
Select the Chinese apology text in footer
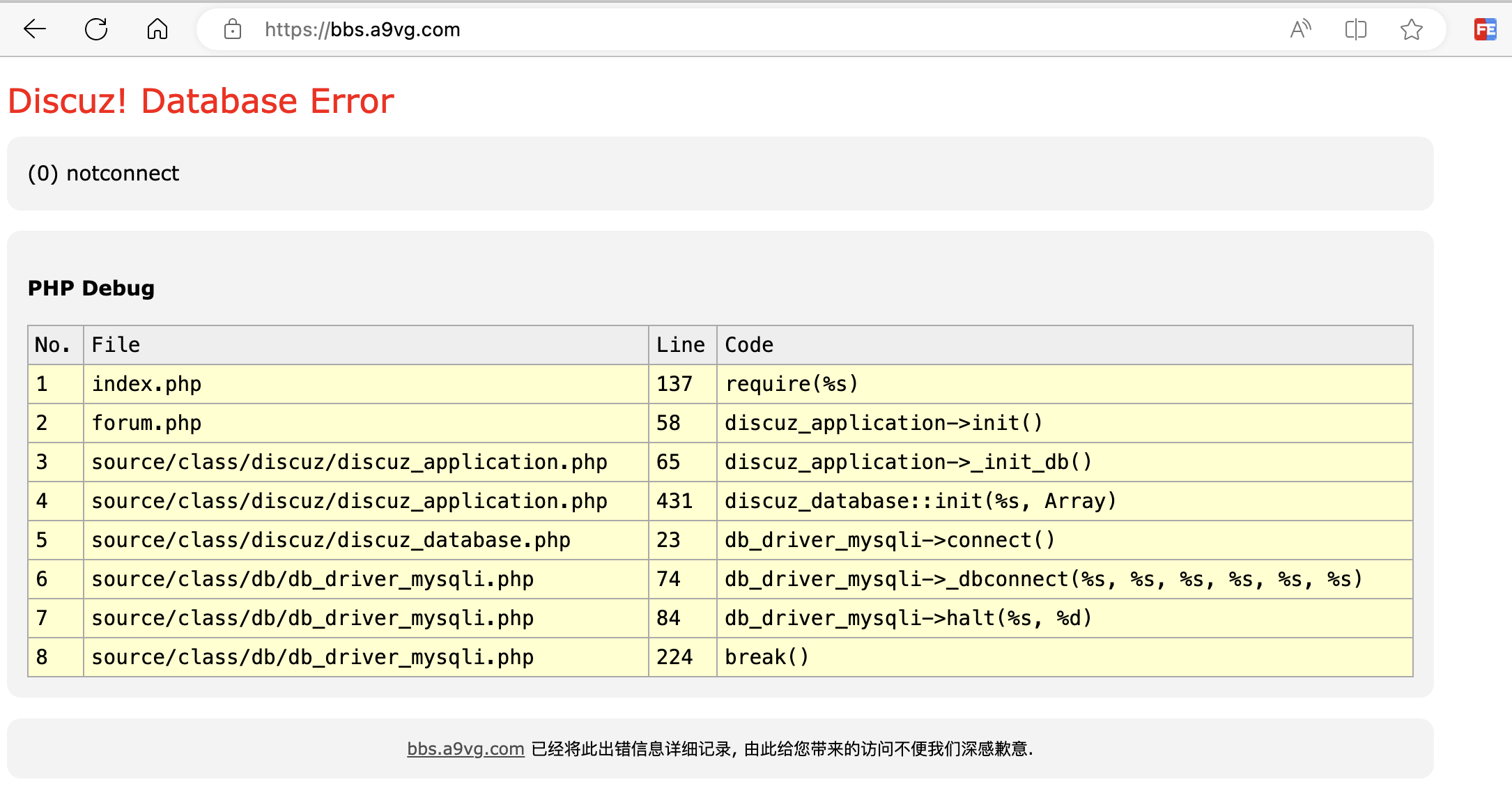[x=782, y=748]
